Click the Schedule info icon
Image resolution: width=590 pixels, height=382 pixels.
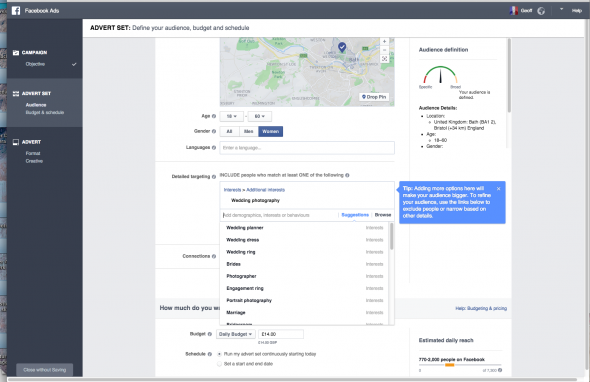pyautogui.click(x=210, y=354)
